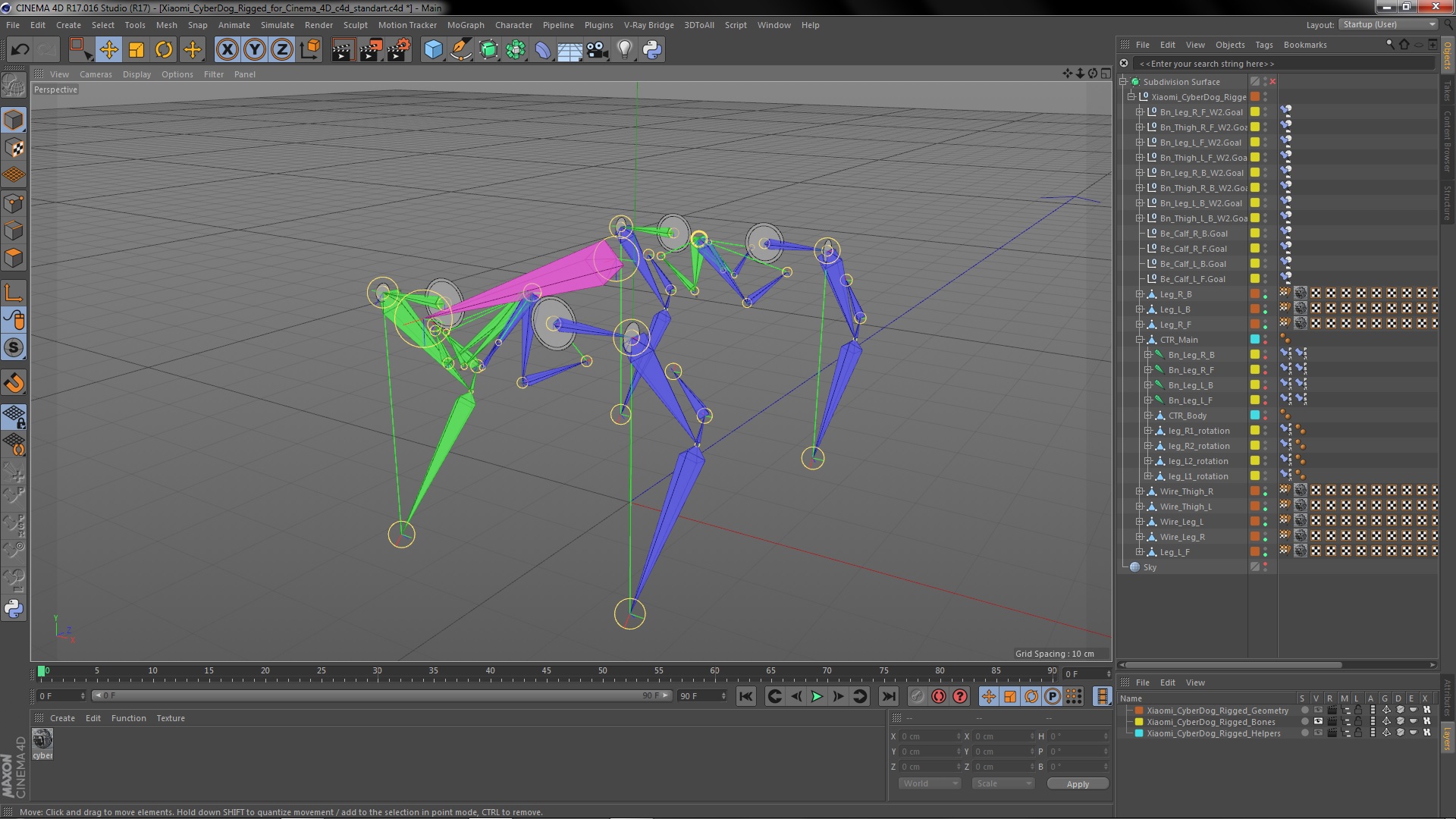Toggle Parameter keyframe recording P
The image size is (1456, 819).
click(x=1053, y=696)
